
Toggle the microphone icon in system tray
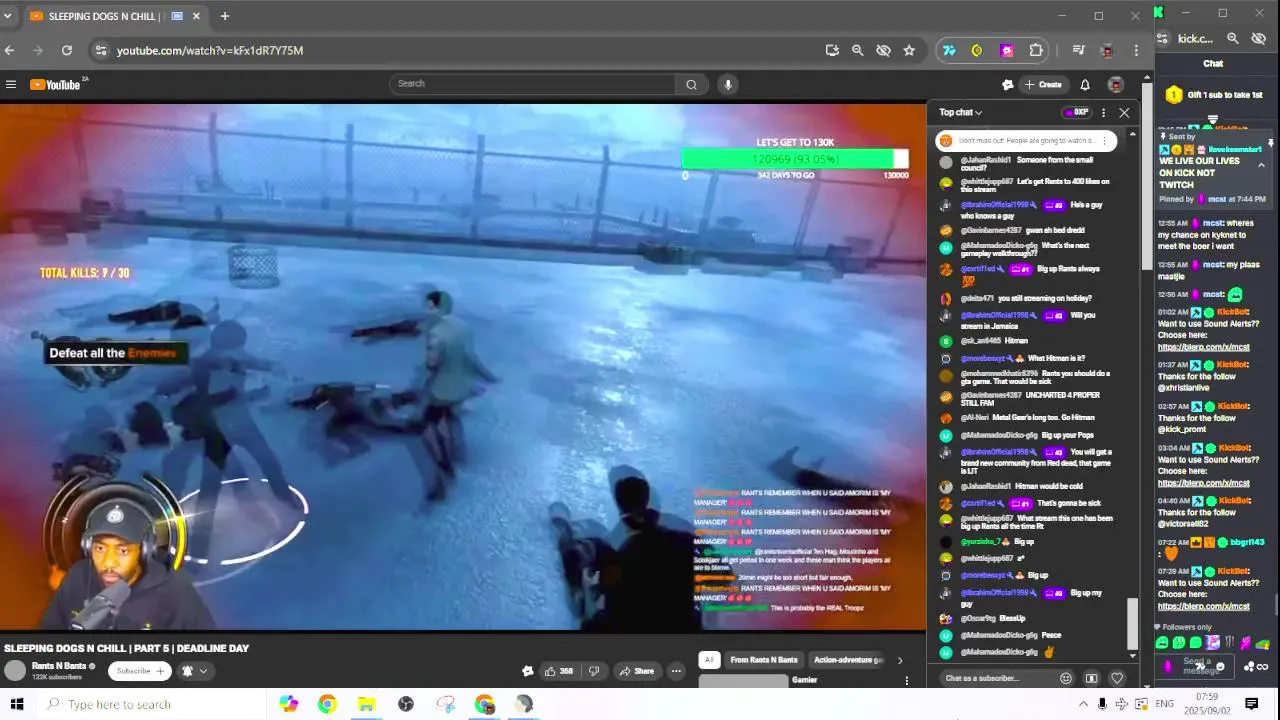(1102, 704)
